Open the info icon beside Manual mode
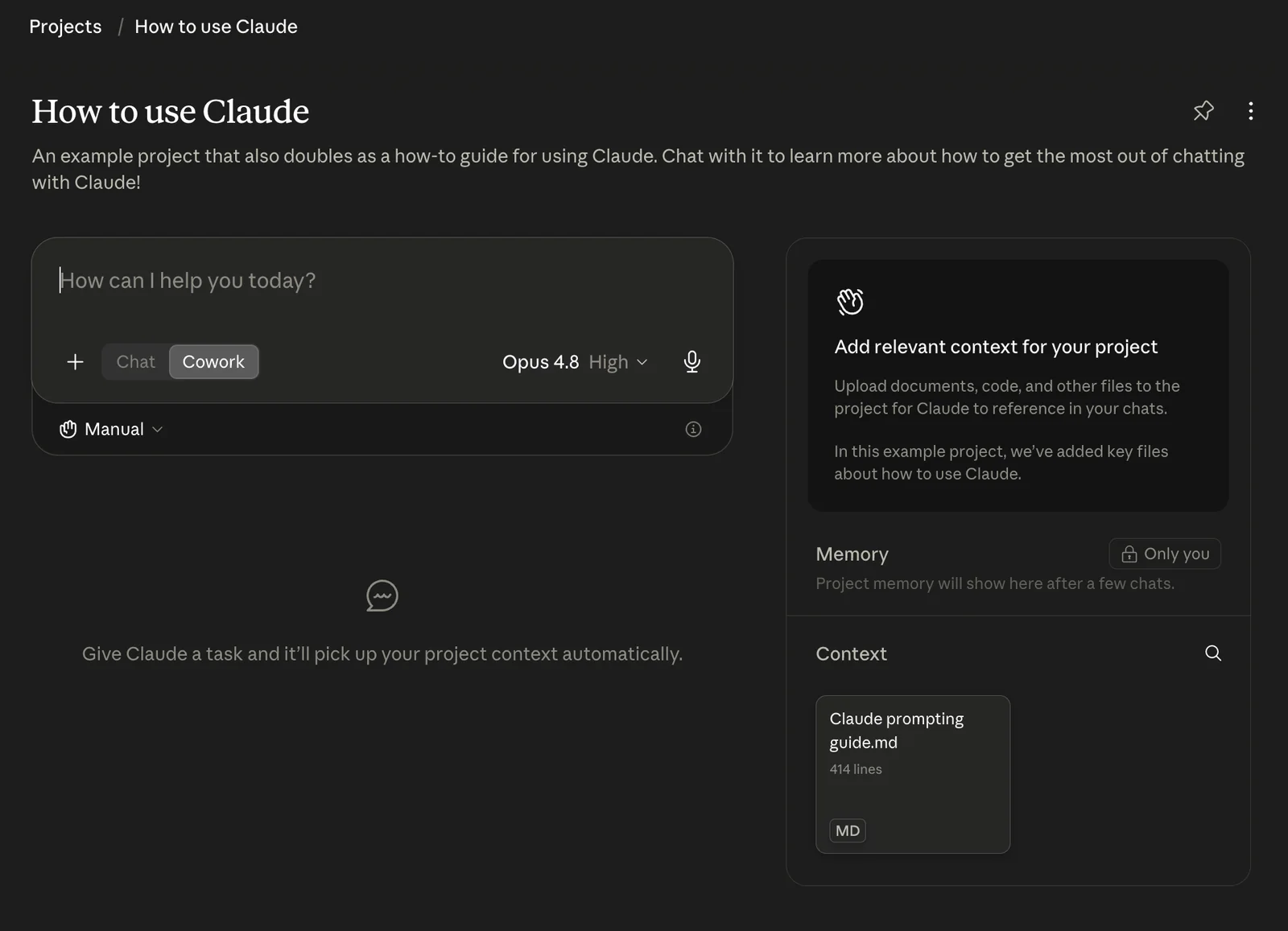Viewport: 1288px width, 931px height. tap(693, 429)
